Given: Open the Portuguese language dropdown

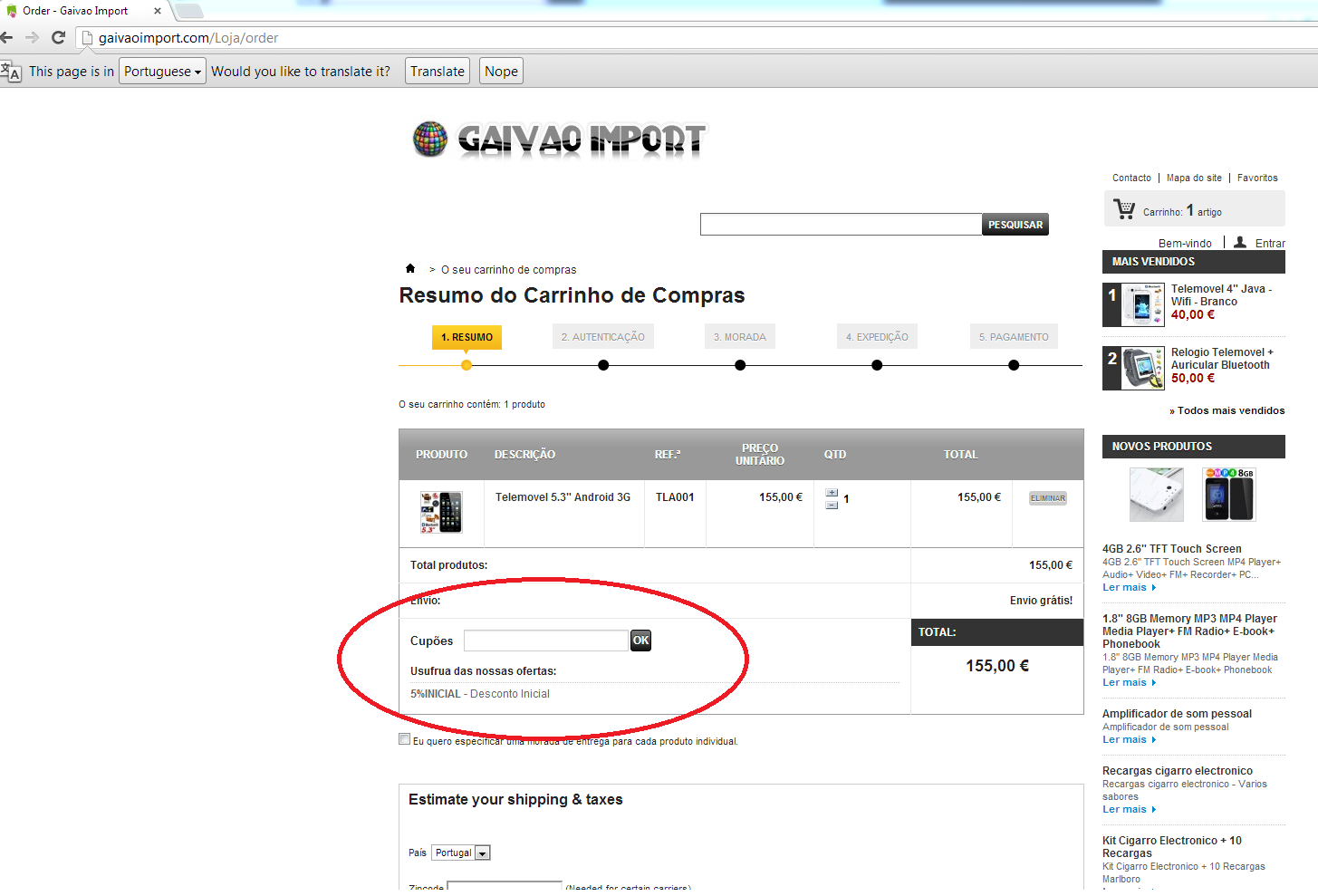Looking at the screenshot, I should (162, 72).
